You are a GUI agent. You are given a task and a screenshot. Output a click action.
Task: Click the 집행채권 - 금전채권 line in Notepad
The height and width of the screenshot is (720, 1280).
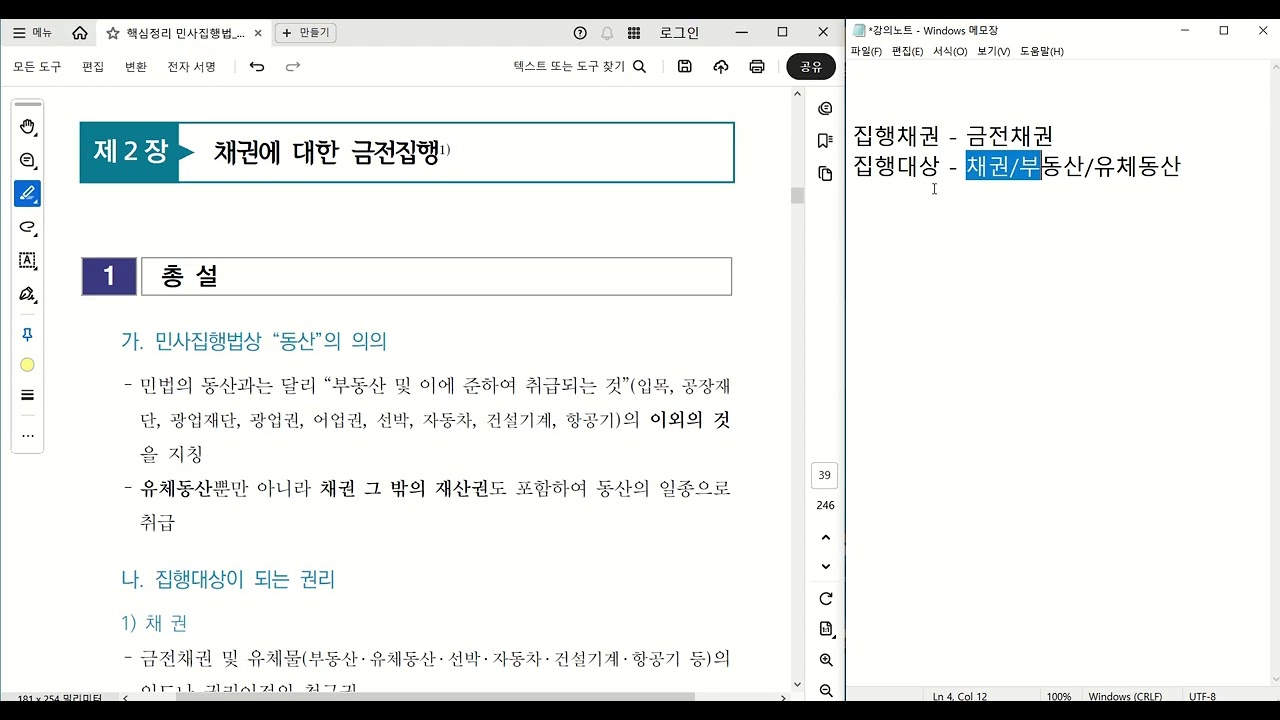pos(953,136)
